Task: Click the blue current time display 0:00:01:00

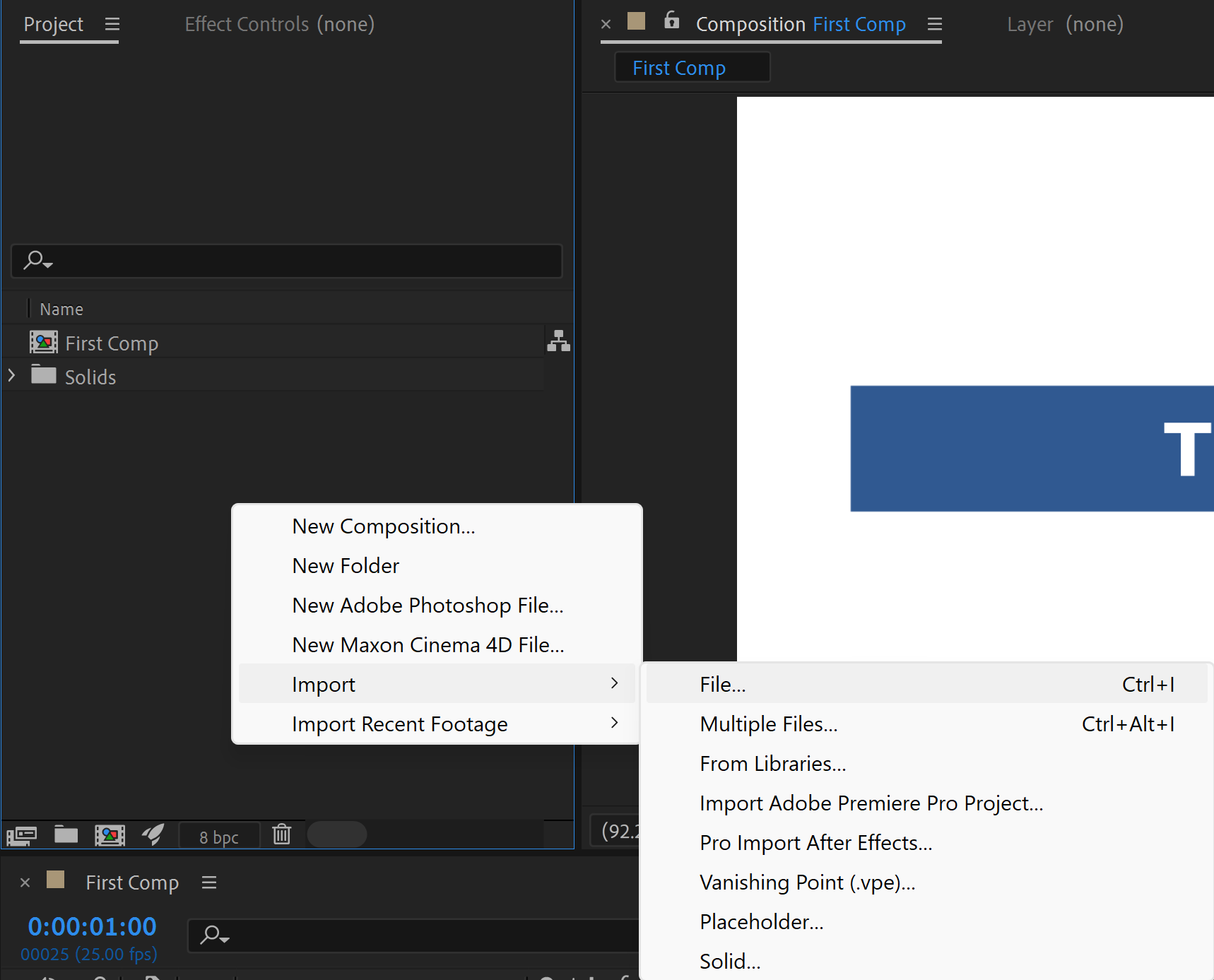Action: point(91,926)
